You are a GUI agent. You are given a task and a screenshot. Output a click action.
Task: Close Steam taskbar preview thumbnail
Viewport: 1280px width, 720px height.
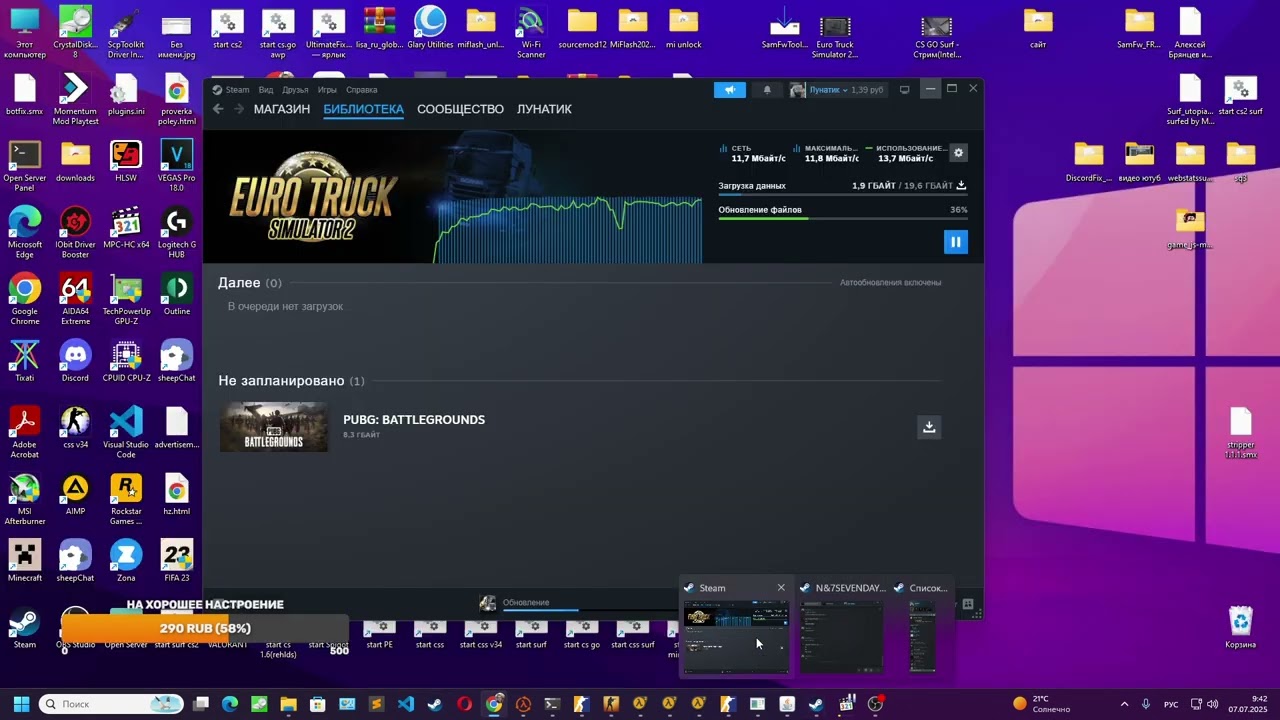(x=781, y=588)
